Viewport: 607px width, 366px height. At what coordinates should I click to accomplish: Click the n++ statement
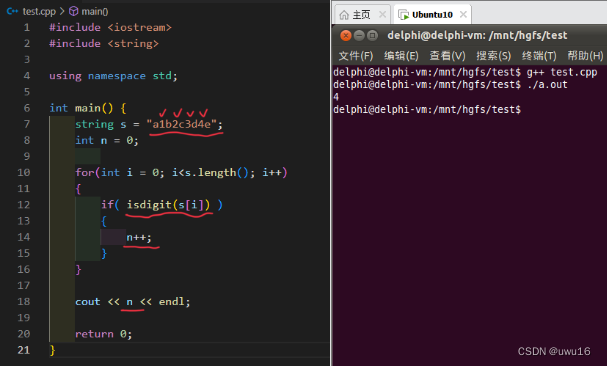tap(139, 237)
